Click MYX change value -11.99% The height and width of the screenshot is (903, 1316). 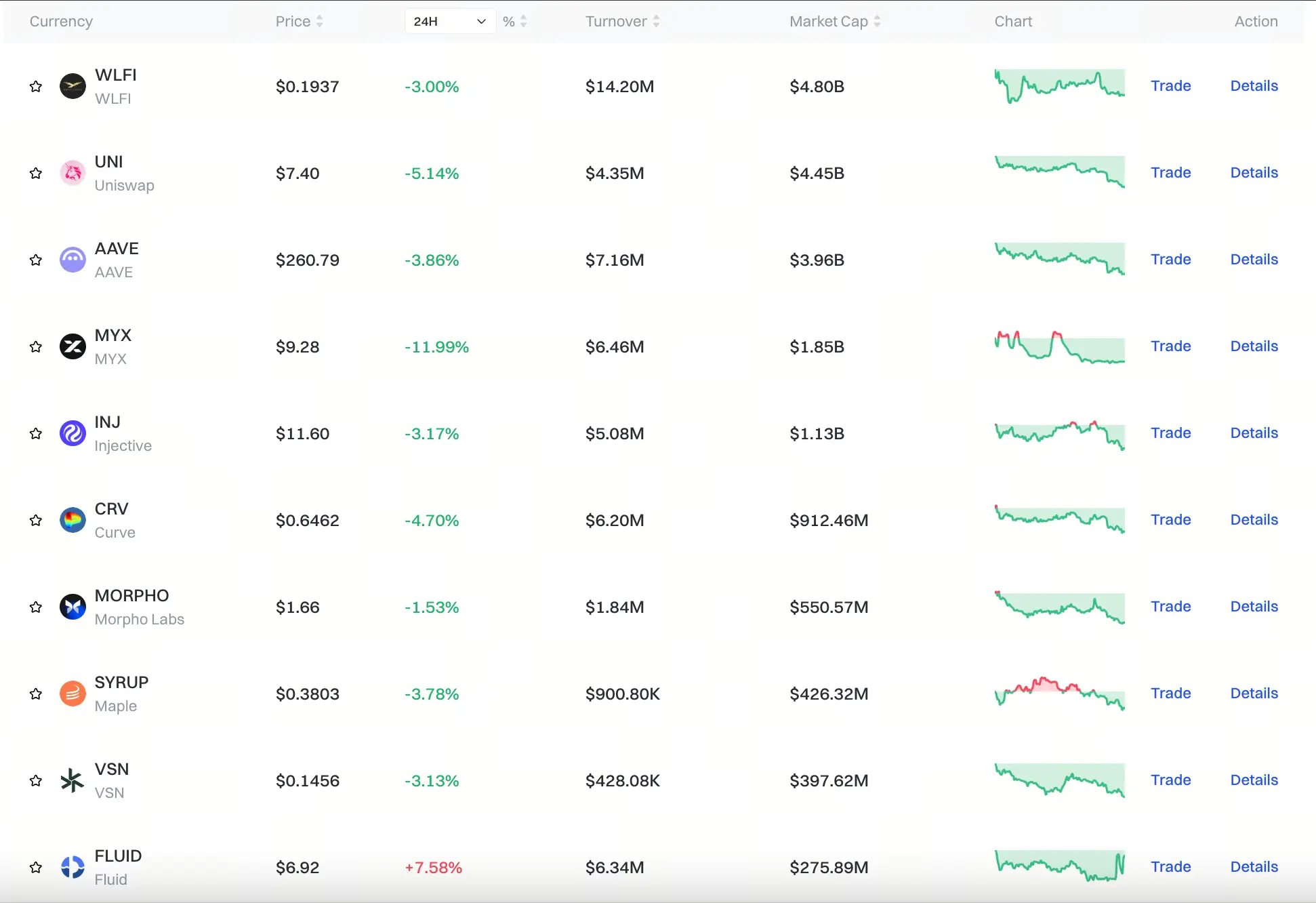point(436,346)
